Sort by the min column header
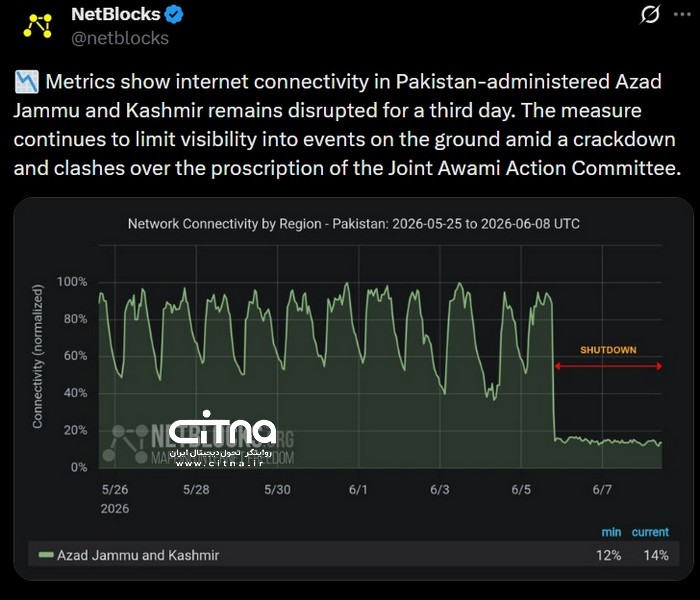This screenshot has width=700, height=600. tap(611, 532)
